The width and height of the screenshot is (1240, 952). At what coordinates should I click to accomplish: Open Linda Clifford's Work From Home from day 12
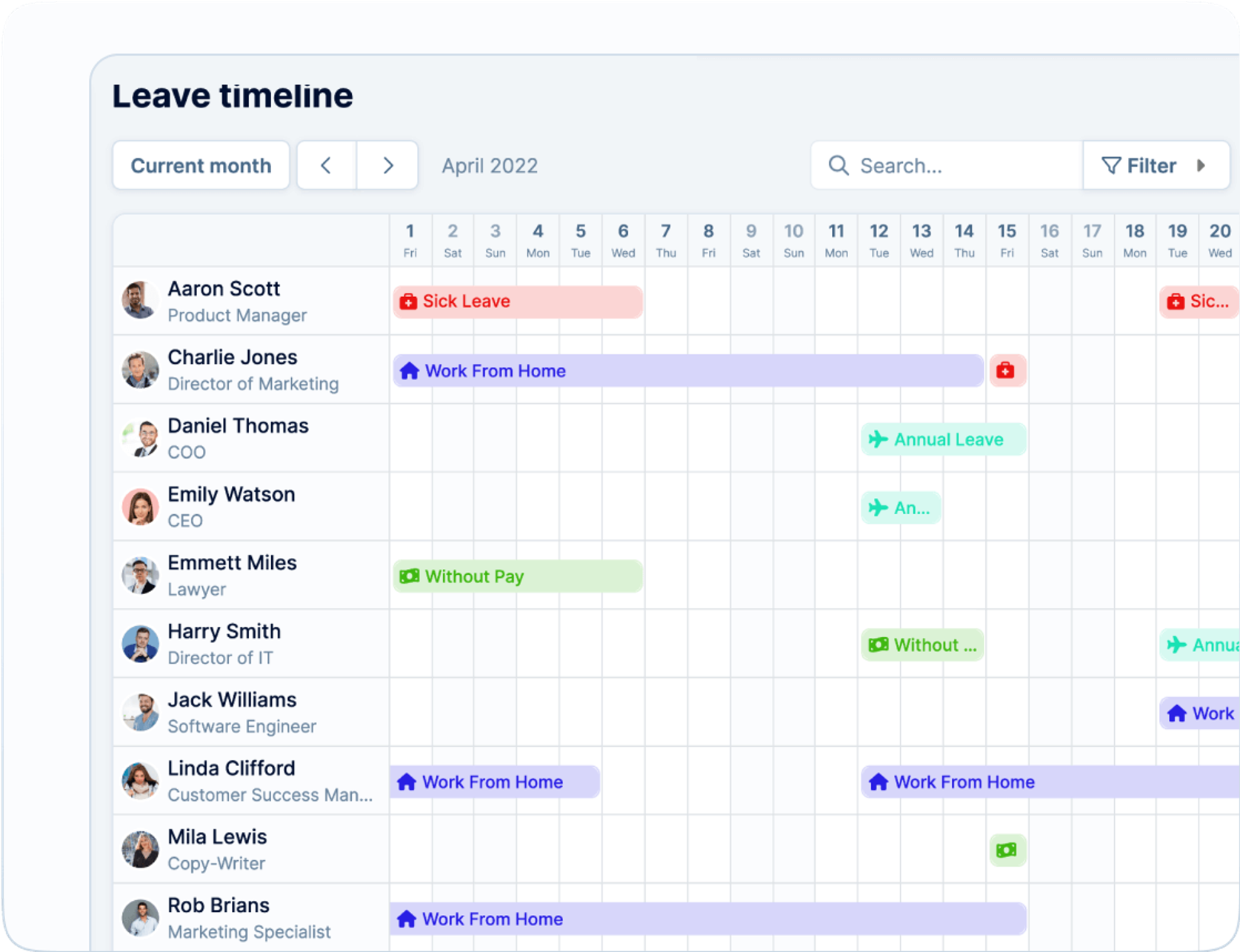[x=1050, y=782]
